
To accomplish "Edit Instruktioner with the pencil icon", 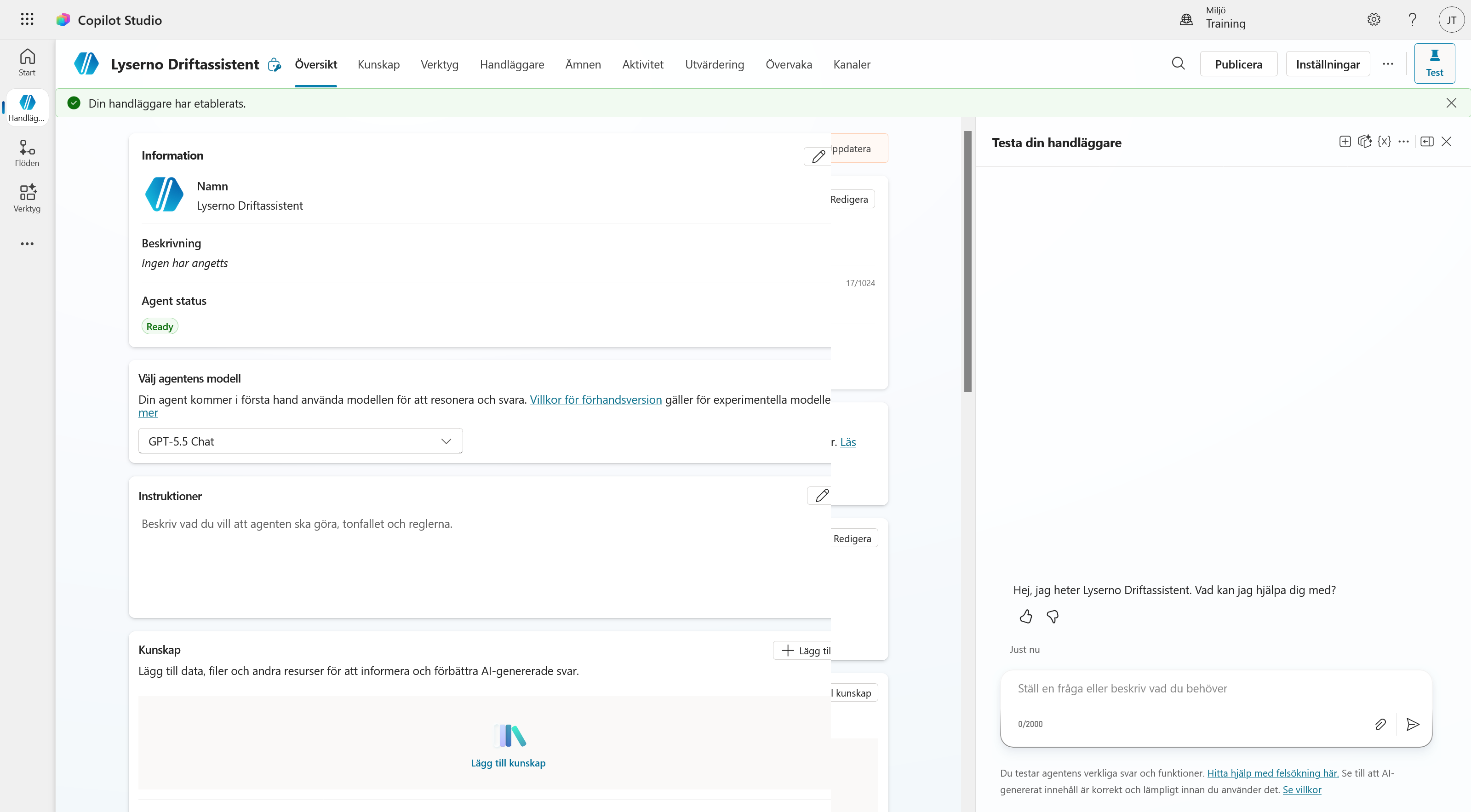I will point(821,496).
